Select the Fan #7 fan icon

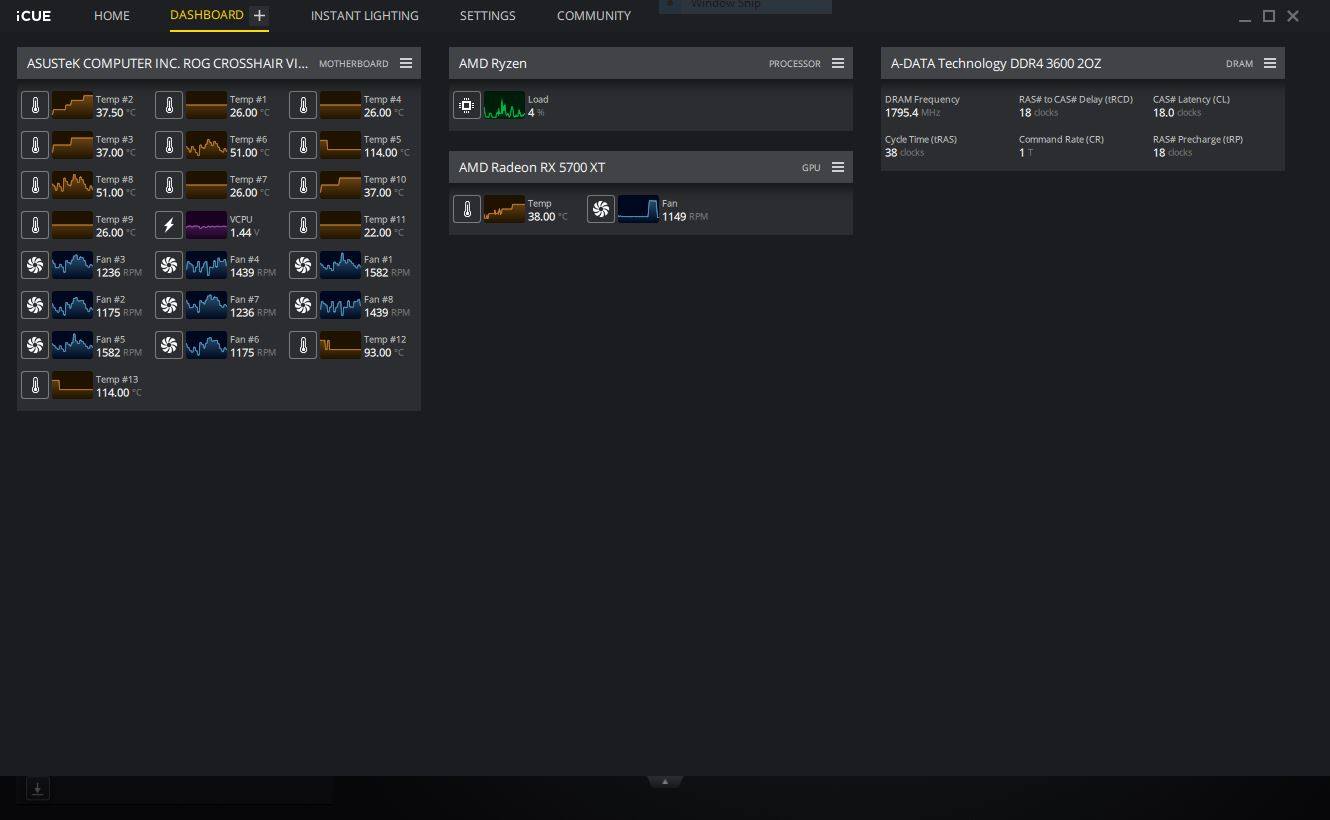pyautogui.click(x=169, y=305)
